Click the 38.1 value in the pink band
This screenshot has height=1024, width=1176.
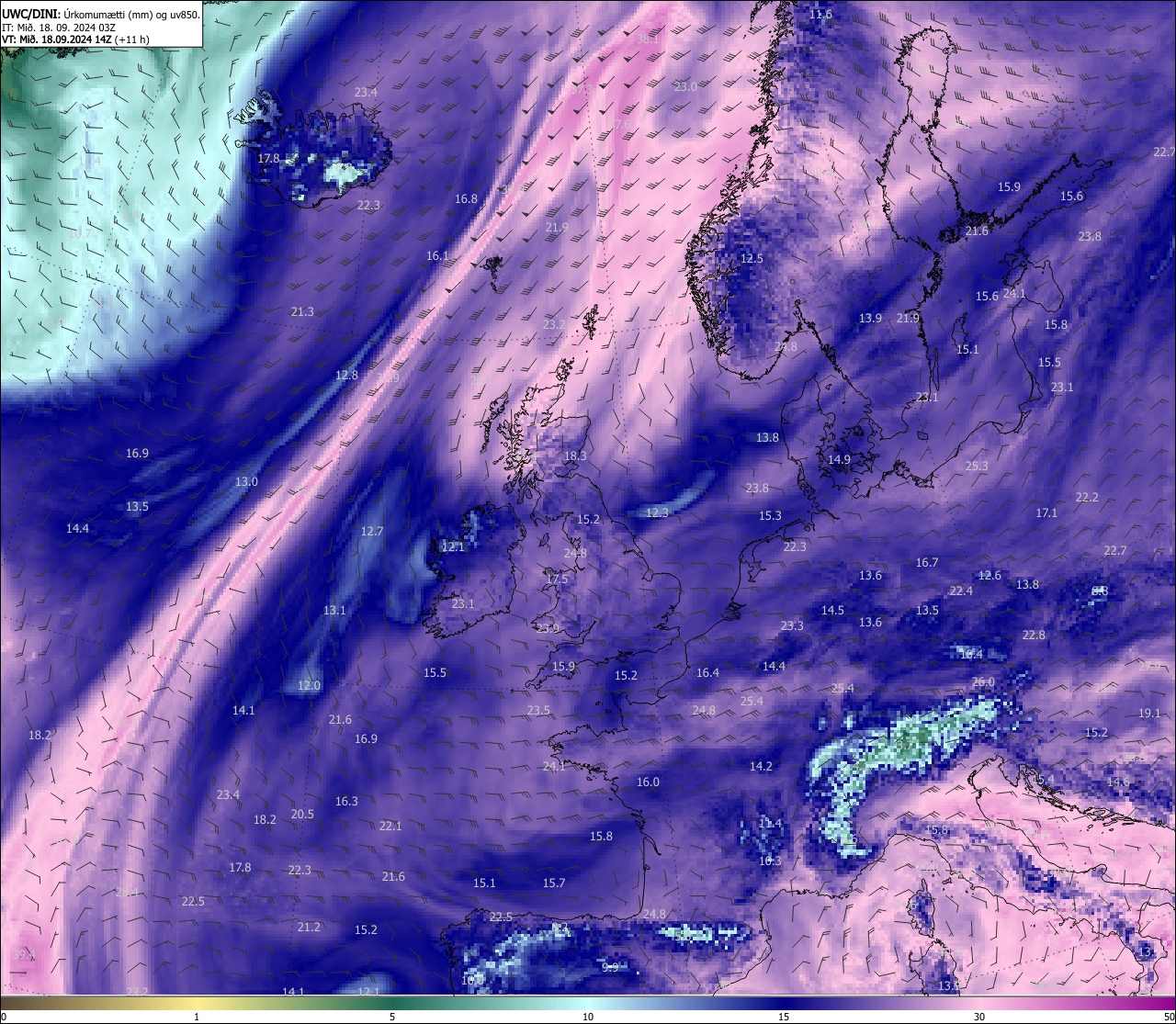[648, 39]
